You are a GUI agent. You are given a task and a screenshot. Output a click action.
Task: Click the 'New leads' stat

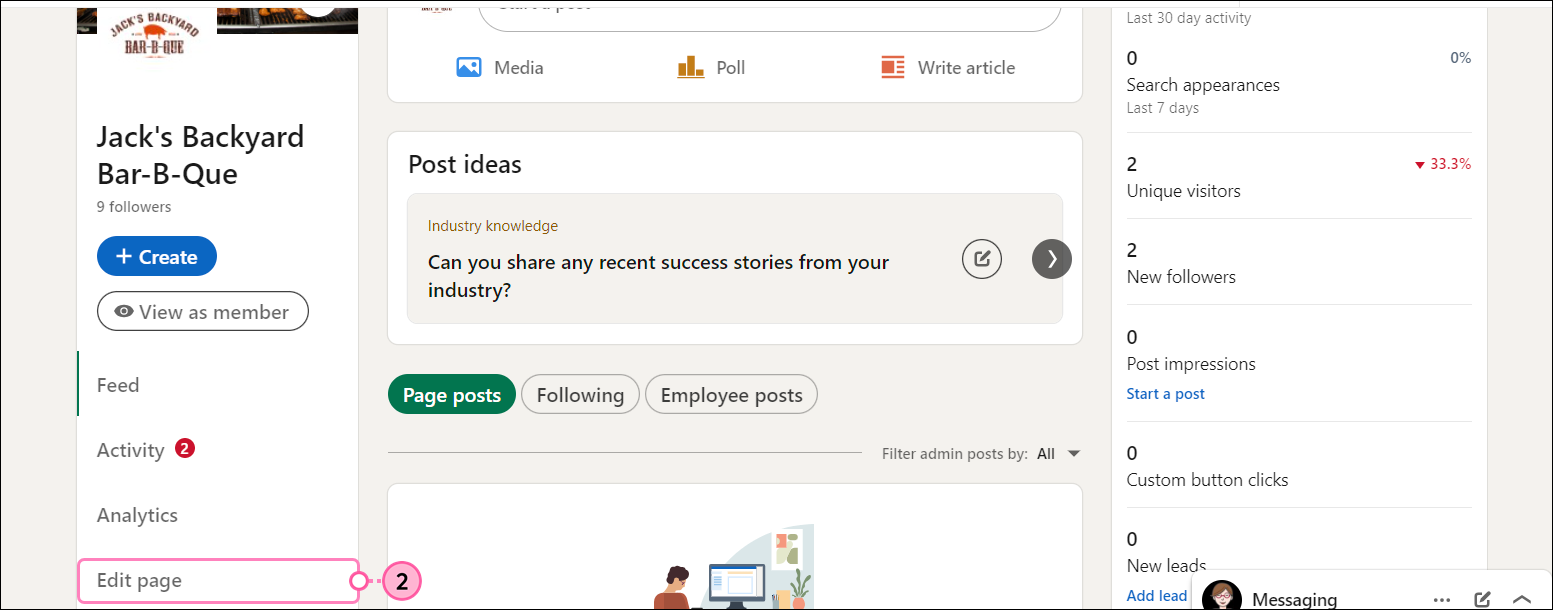(1166, 565)
